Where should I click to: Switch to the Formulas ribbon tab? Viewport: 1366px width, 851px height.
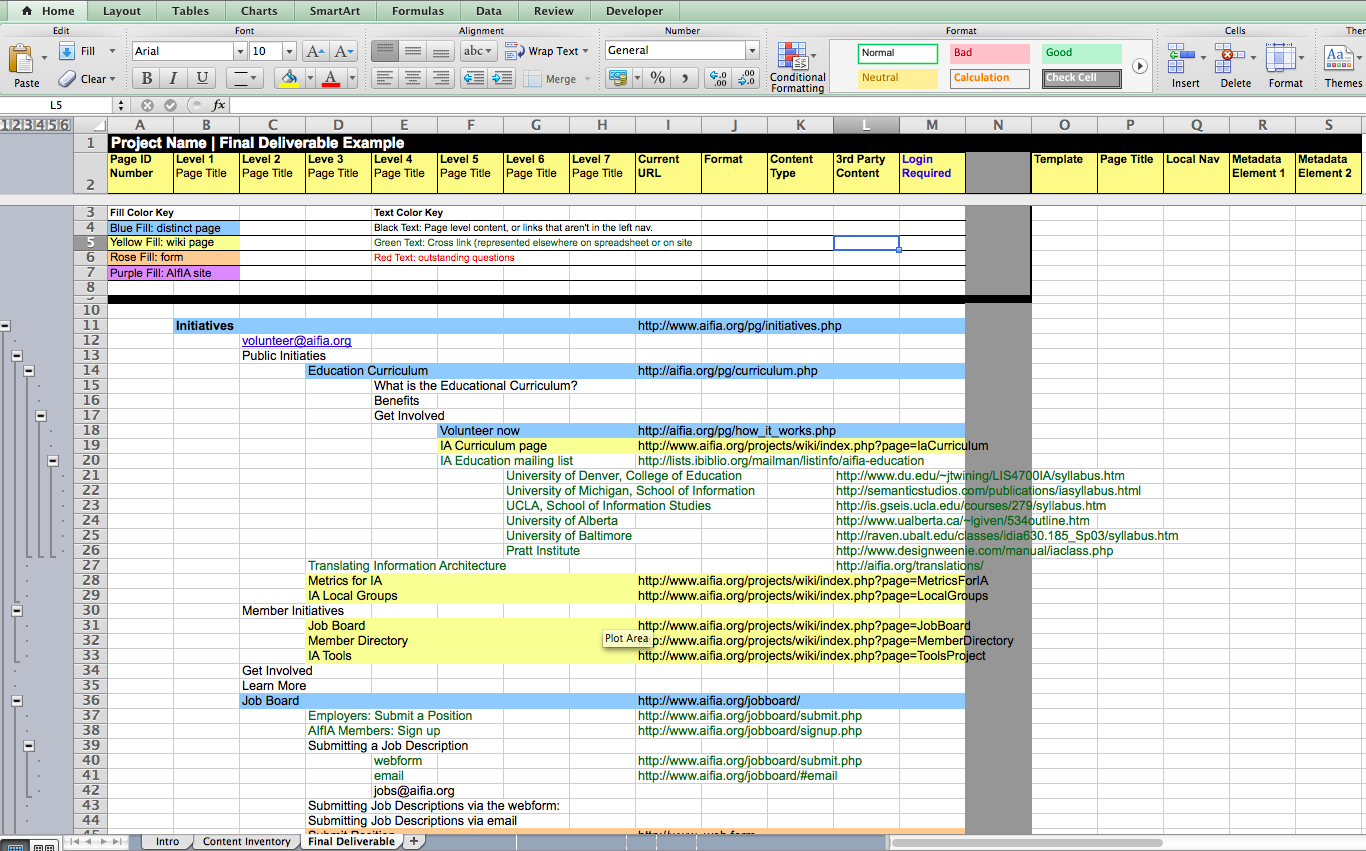coord(418,11)
